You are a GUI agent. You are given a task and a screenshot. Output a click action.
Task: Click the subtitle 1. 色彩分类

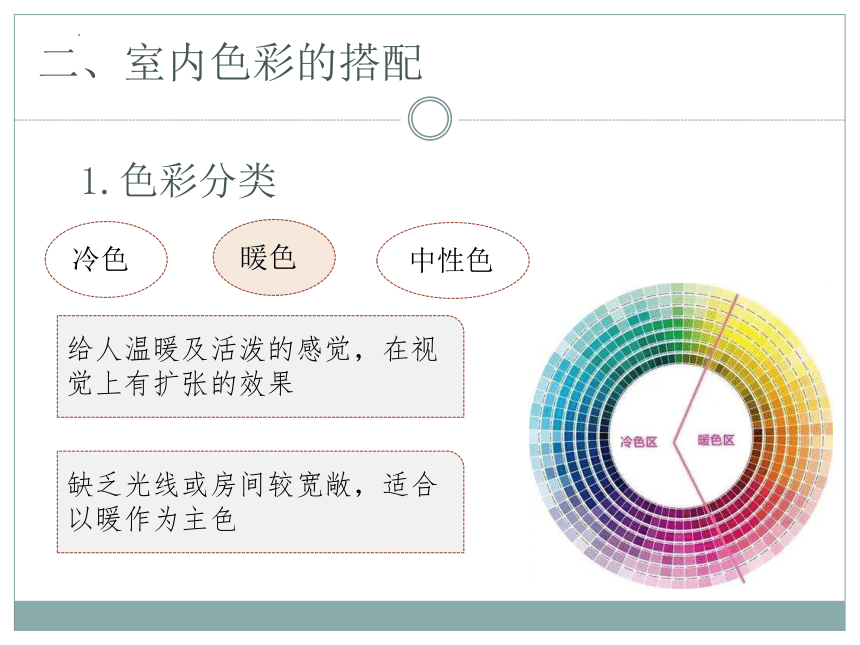pyautogui.click(x=178, y=180)
